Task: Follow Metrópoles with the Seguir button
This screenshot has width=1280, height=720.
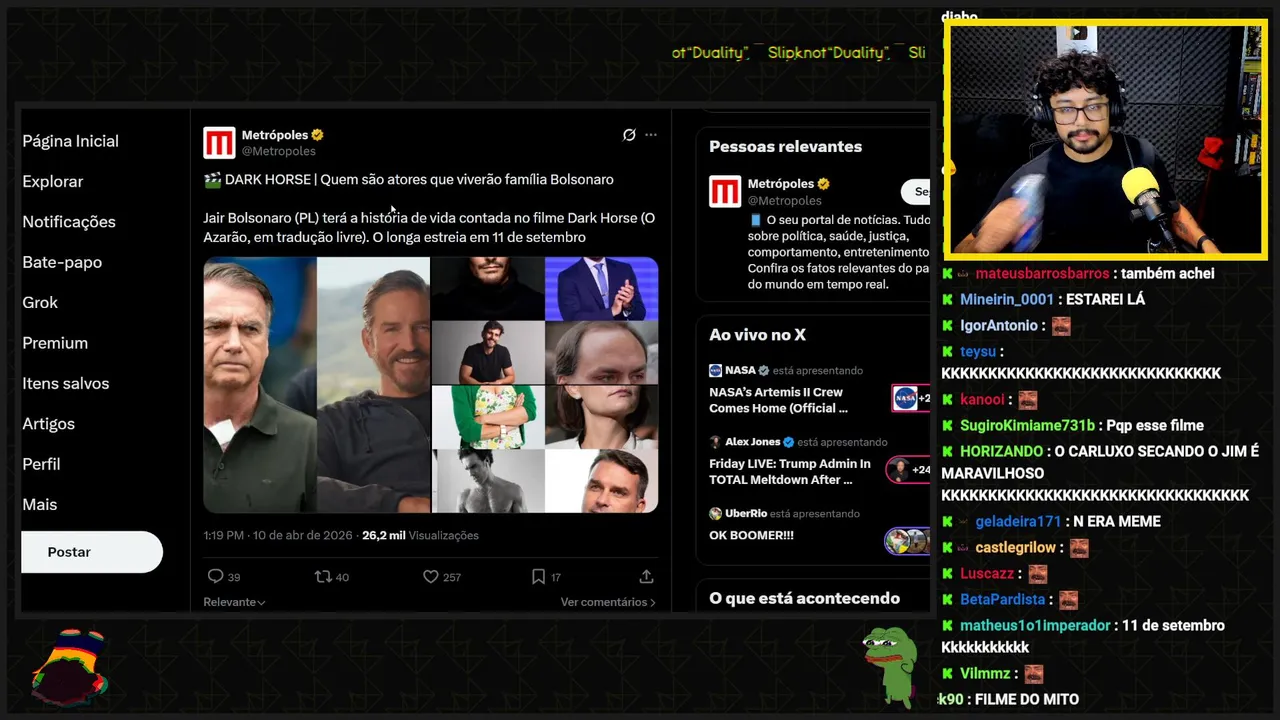Action: [916, 192]
